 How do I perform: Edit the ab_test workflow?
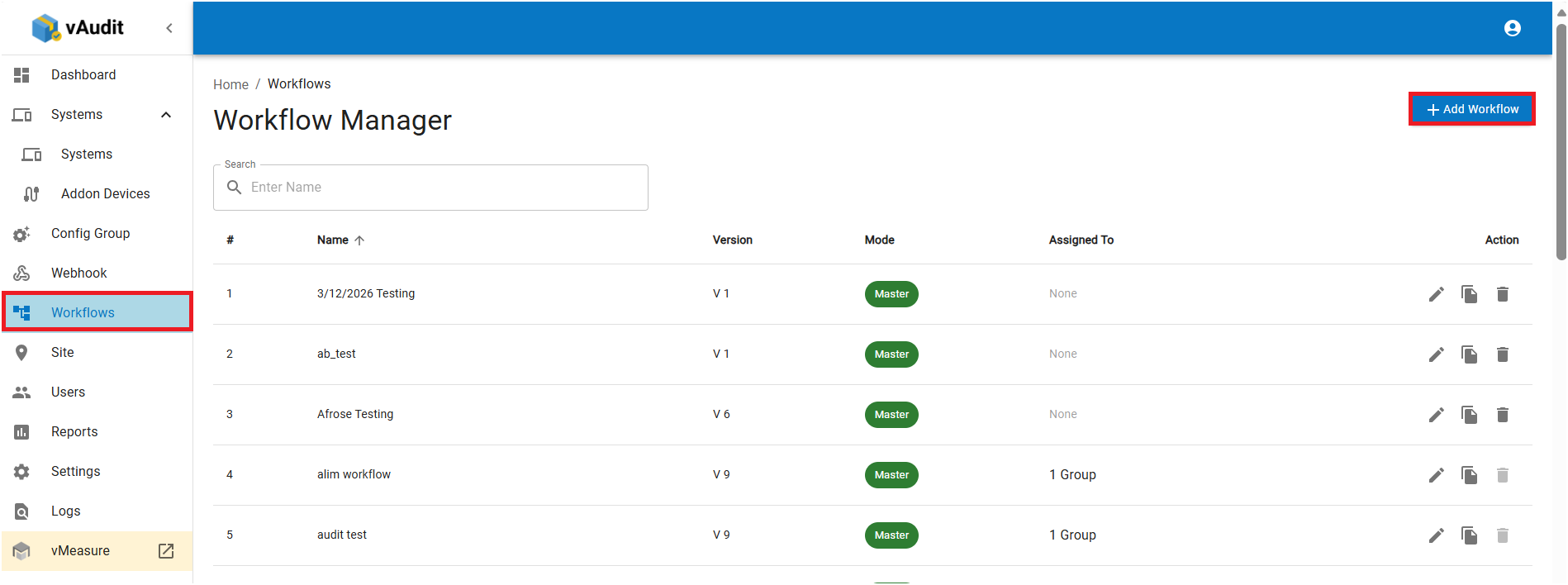point(1437,354)
